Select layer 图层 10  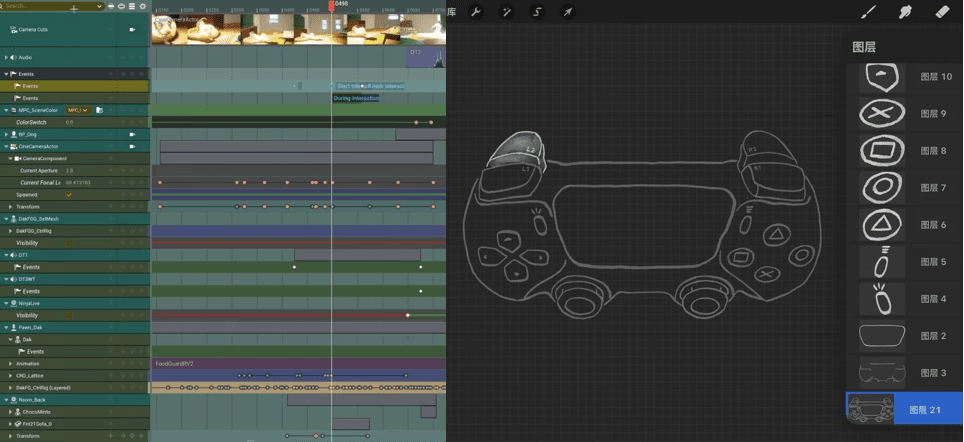coord(904,77)
